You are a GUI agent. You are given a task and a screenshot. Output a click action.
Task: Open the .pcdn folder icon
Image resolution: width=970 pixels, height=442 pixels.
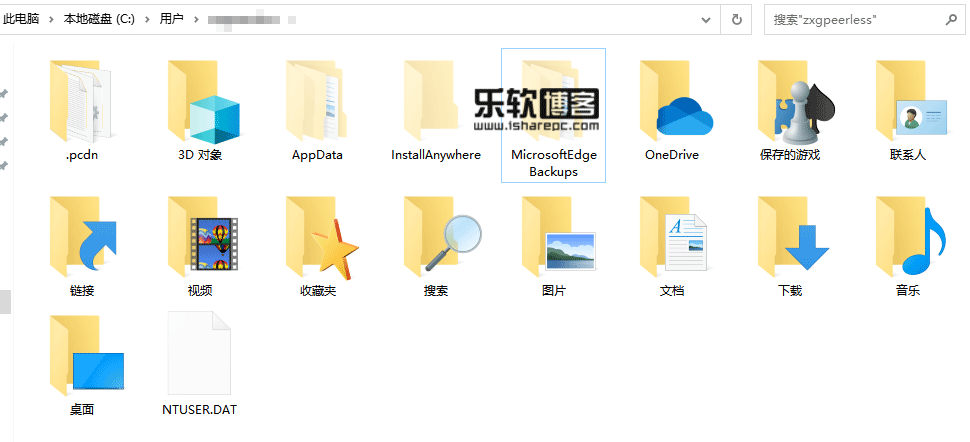(80, 102)
